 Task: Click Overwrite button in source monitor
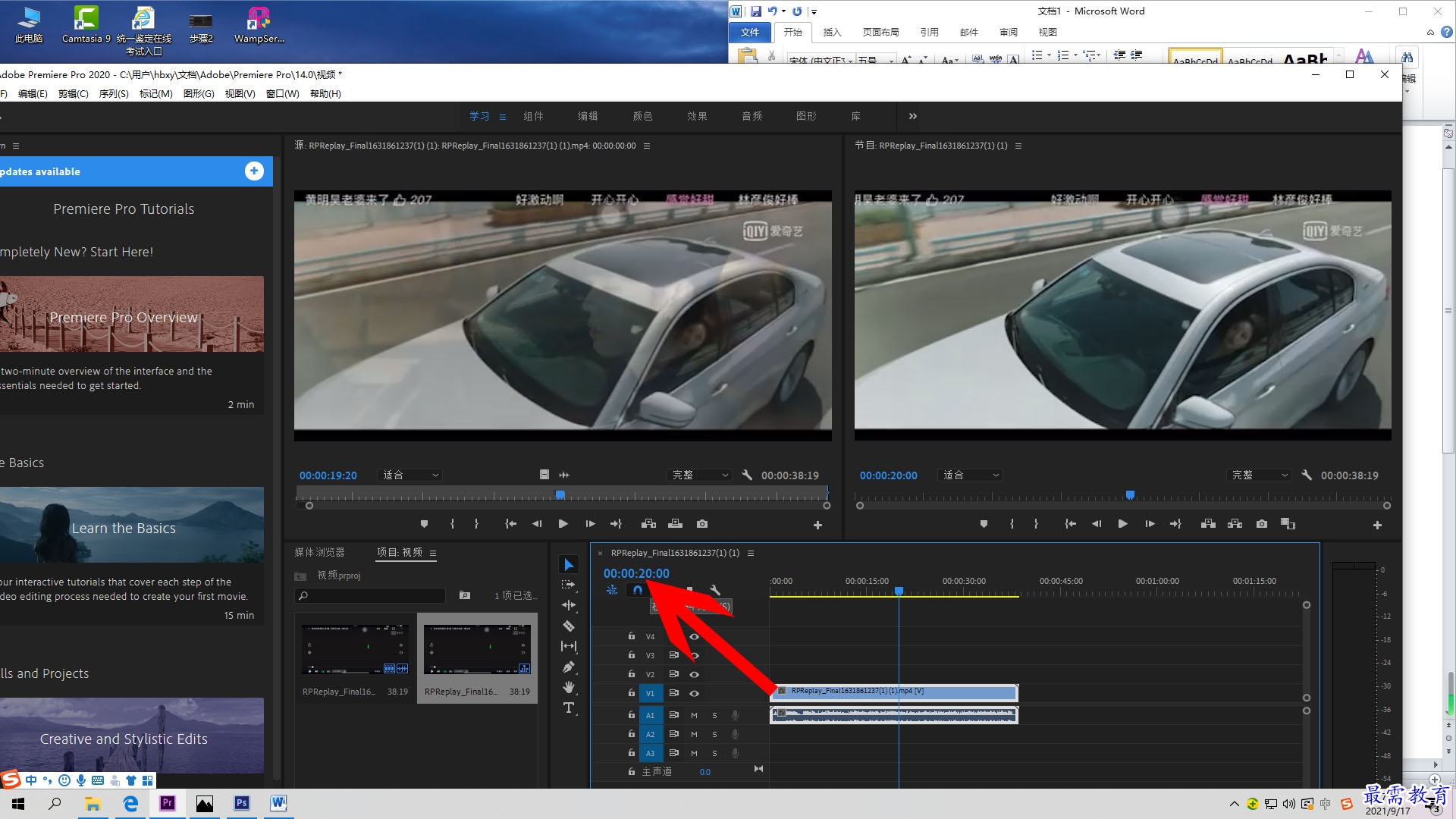click(x=675, y=524)
